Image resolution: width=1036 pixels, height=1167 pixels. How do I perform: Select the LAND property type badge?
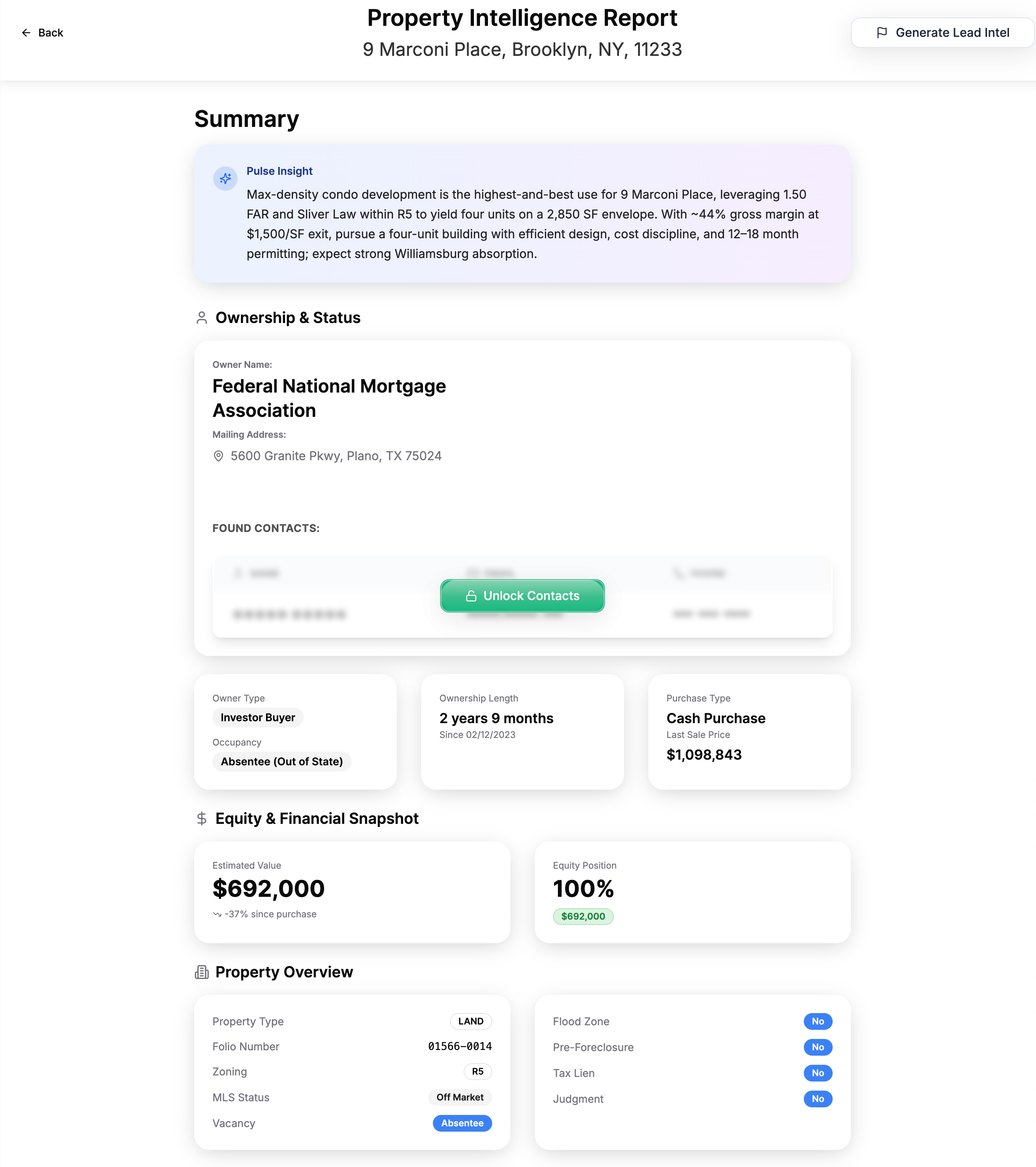[470, 1021]
